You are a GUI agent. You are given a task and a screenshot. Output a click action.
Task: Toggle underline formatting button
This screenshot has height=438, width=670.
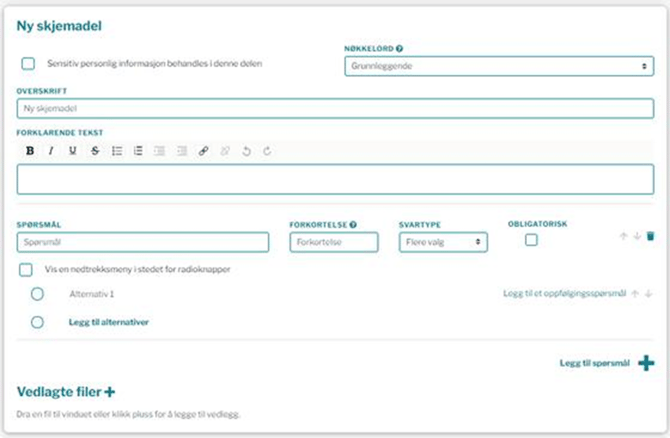click(72, 151)
